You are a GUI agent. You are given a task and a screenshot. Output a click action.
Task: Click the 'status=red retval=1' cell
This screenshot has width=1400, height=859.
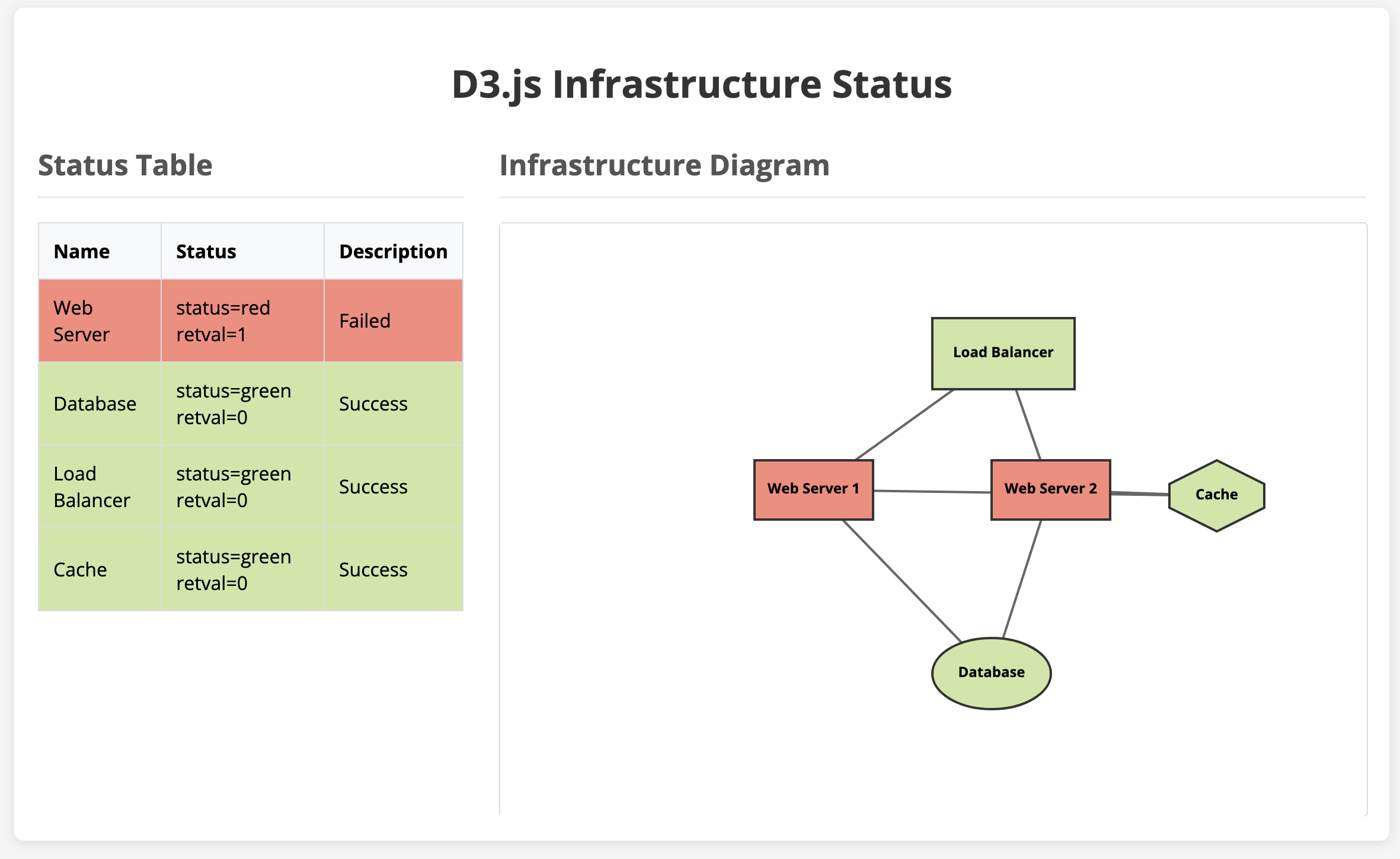242,320
